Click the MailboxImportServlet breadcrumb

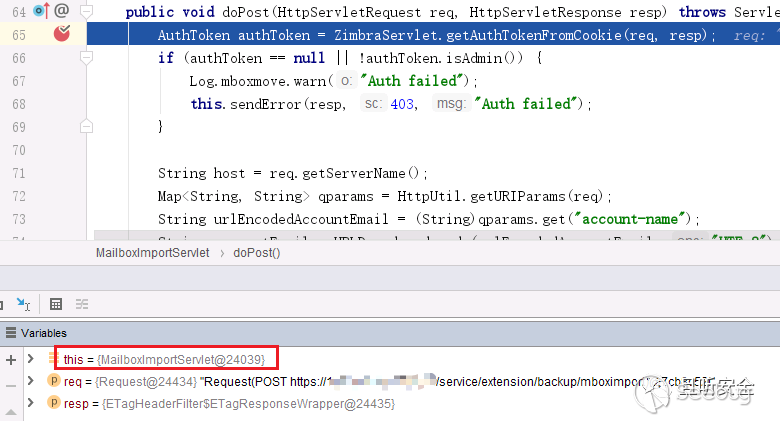point(153,253)
